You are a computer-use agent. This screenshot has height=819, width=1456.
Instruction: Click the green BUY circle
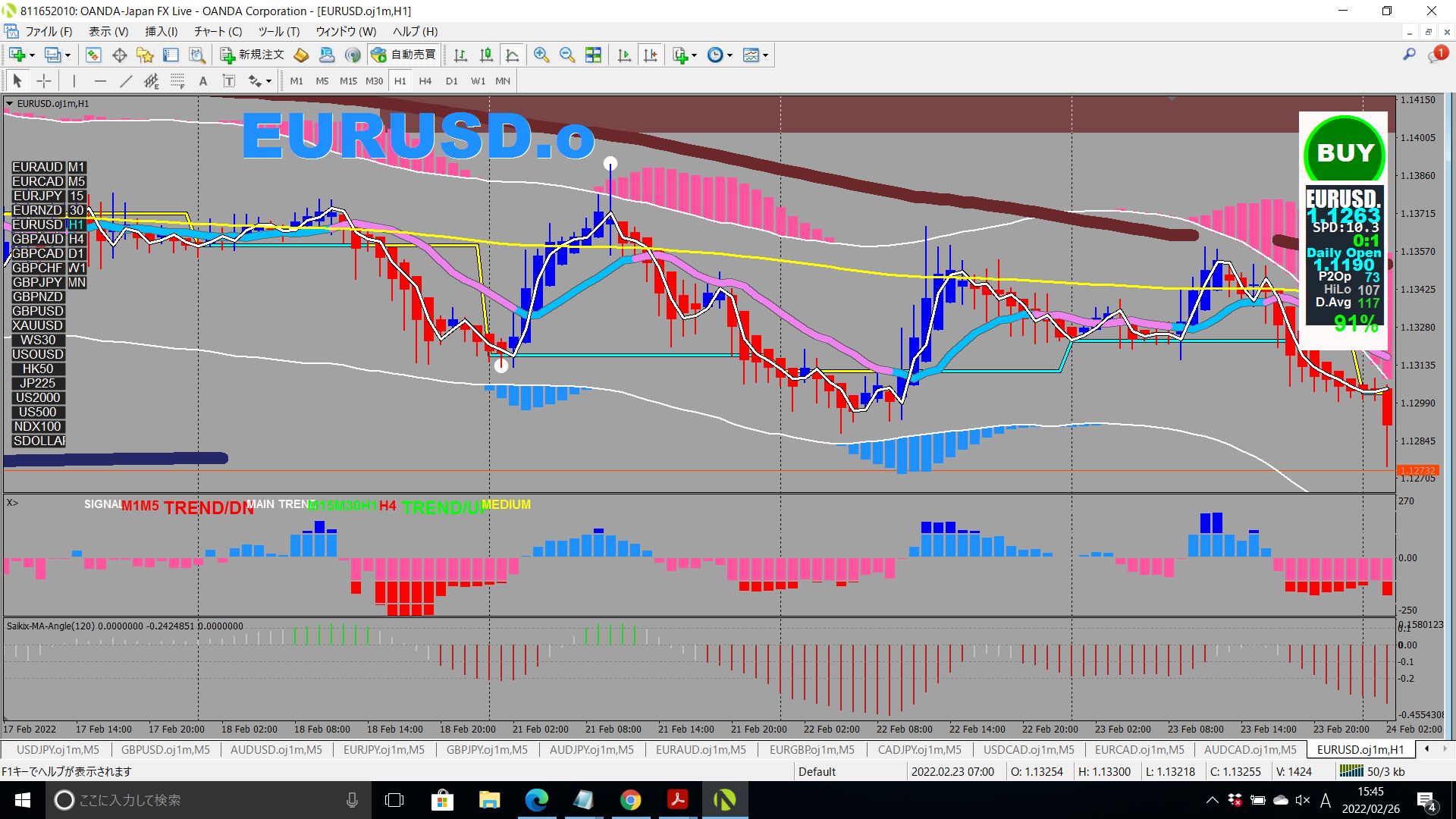(x=1345, y=153)
